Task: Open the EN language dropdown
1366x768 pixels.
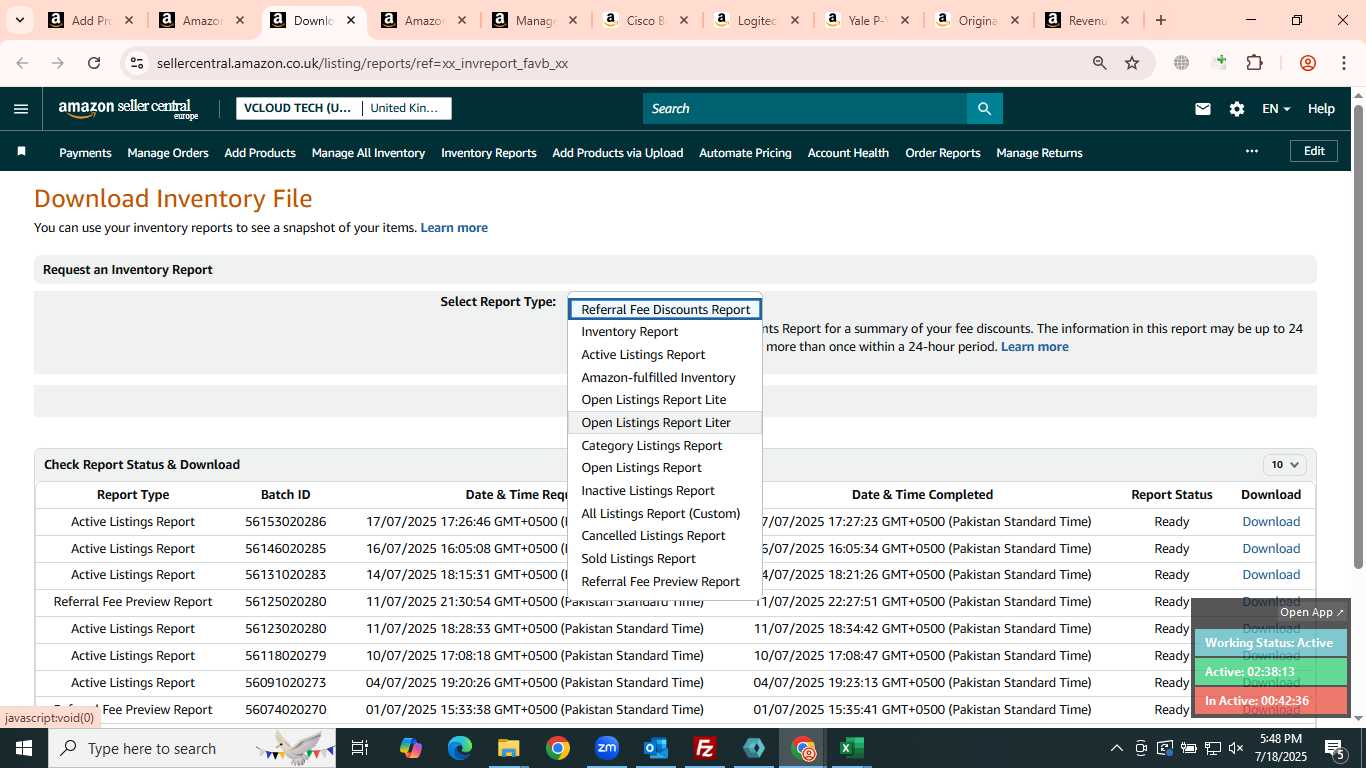Action: coord(1276,109)
